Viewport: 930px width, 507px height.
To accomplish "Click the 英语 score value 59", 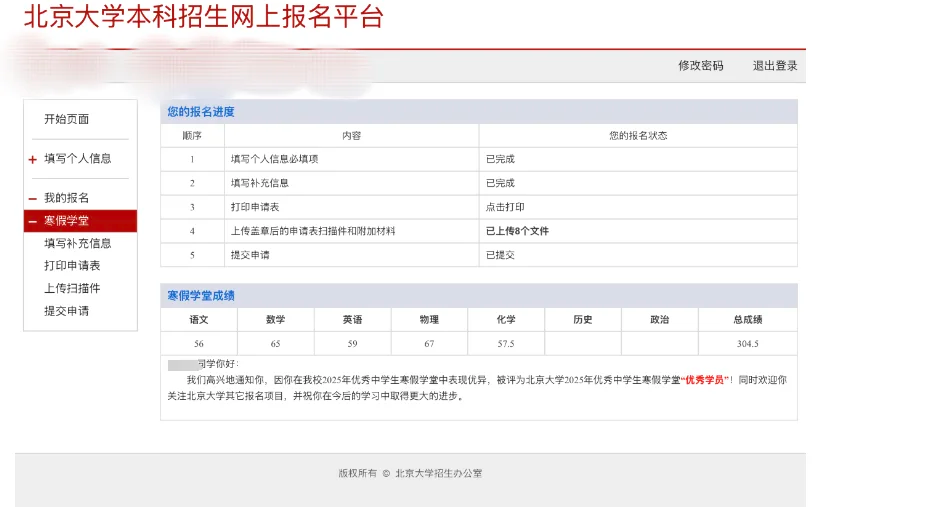I will point(352,344).
